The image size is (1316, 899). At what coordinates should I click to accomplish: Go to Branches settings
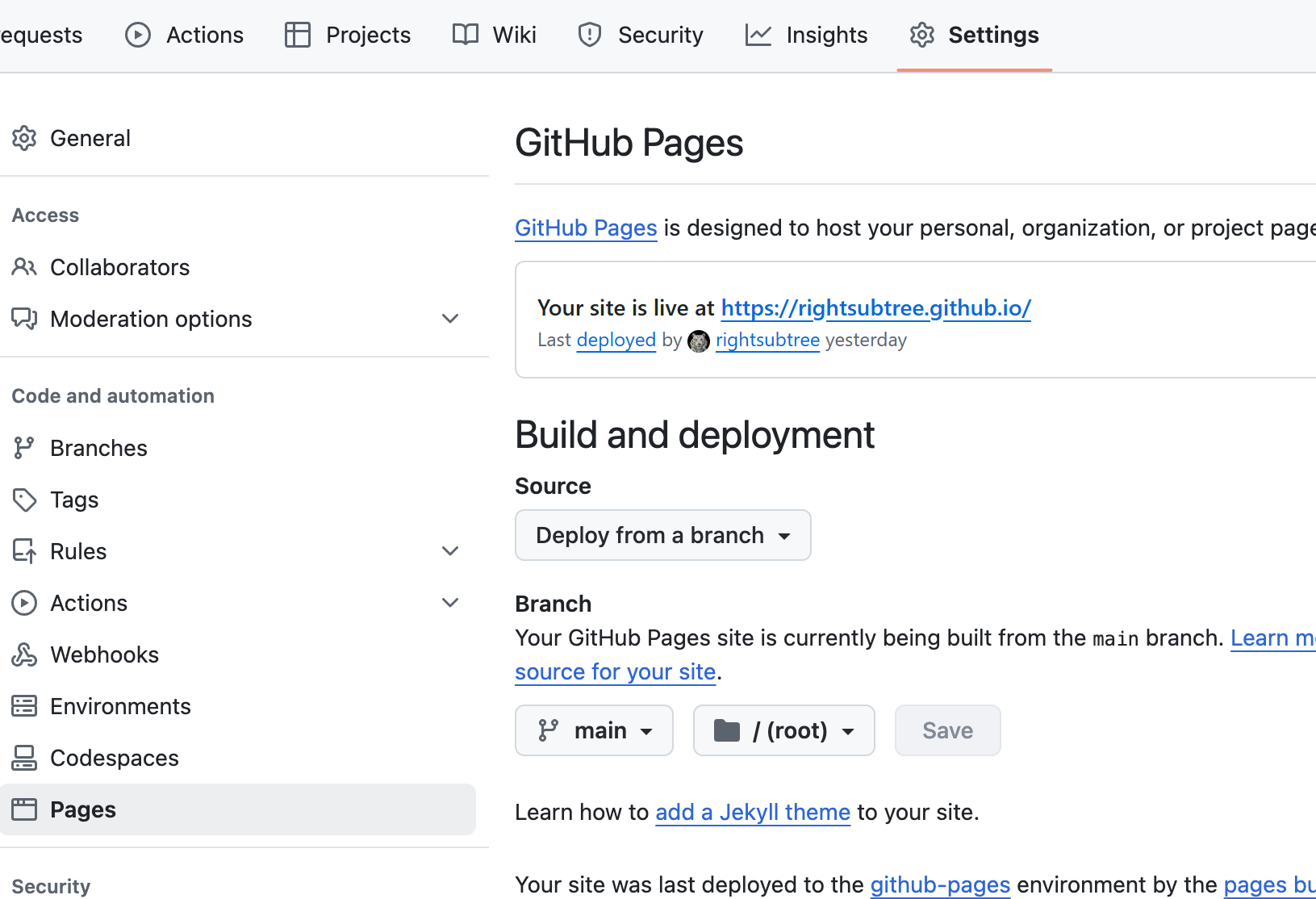pyautogui.click(x=238, y=448)
